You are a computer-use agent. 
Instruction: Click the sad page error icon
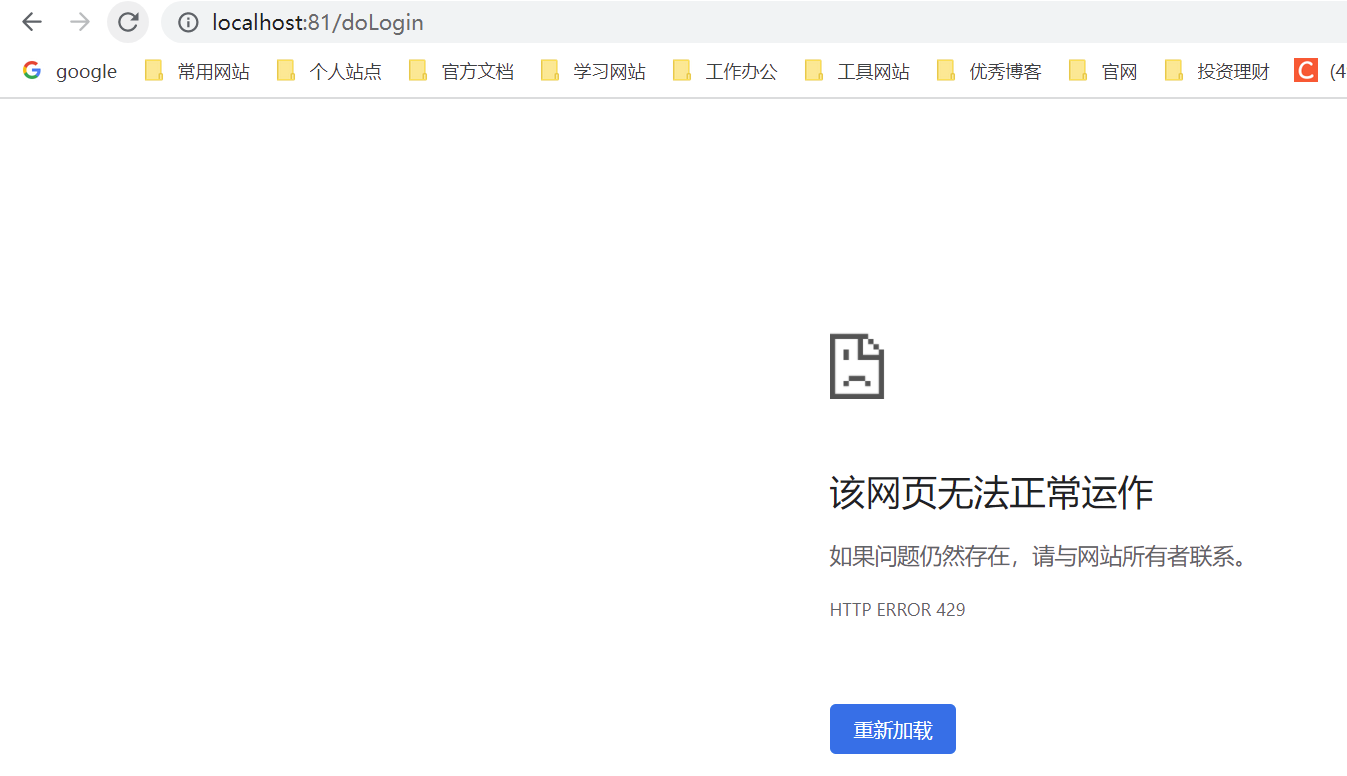[857, 366]
